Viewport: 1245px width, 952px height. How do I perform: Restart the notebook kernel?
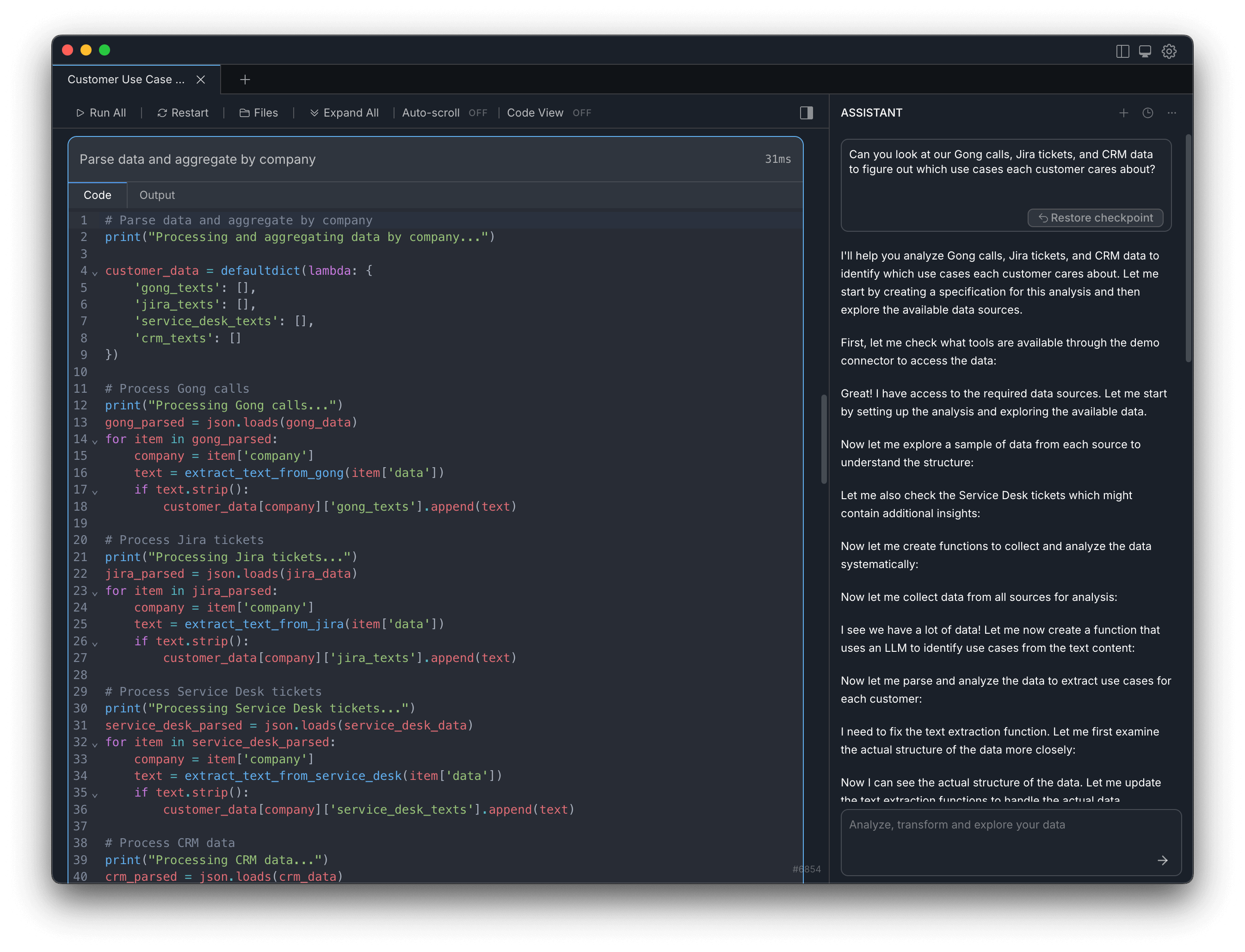pos(182,113)
